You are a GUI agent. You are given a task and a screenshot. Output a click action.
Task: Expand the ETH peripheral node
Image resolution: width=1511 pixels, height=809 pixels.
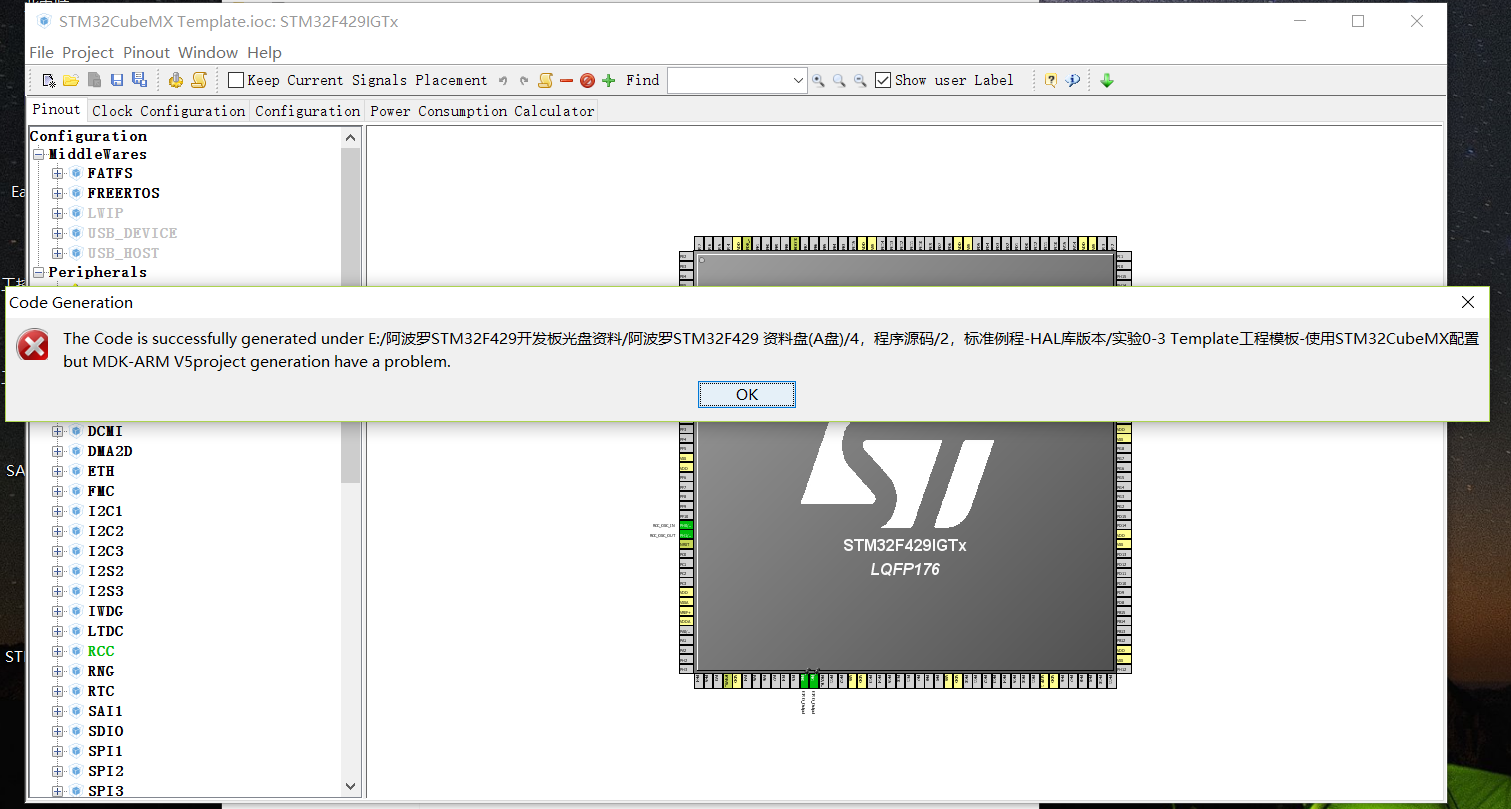pyautogui.click(x=57, y=471)
